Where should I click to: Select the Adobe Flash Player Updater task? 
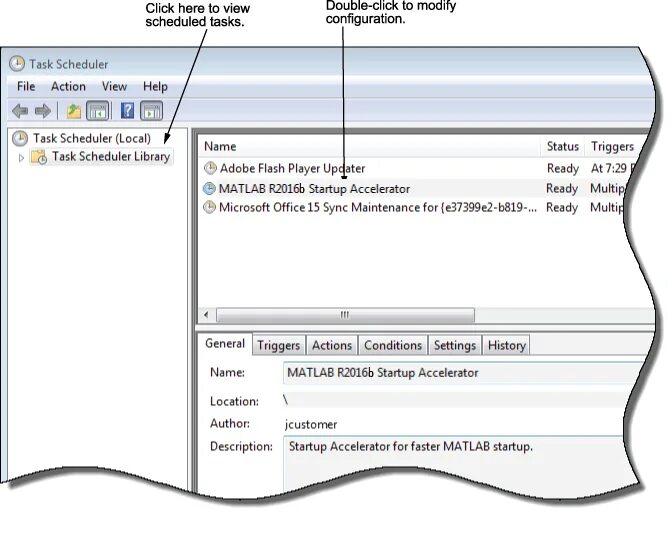(x=292, y=168)
